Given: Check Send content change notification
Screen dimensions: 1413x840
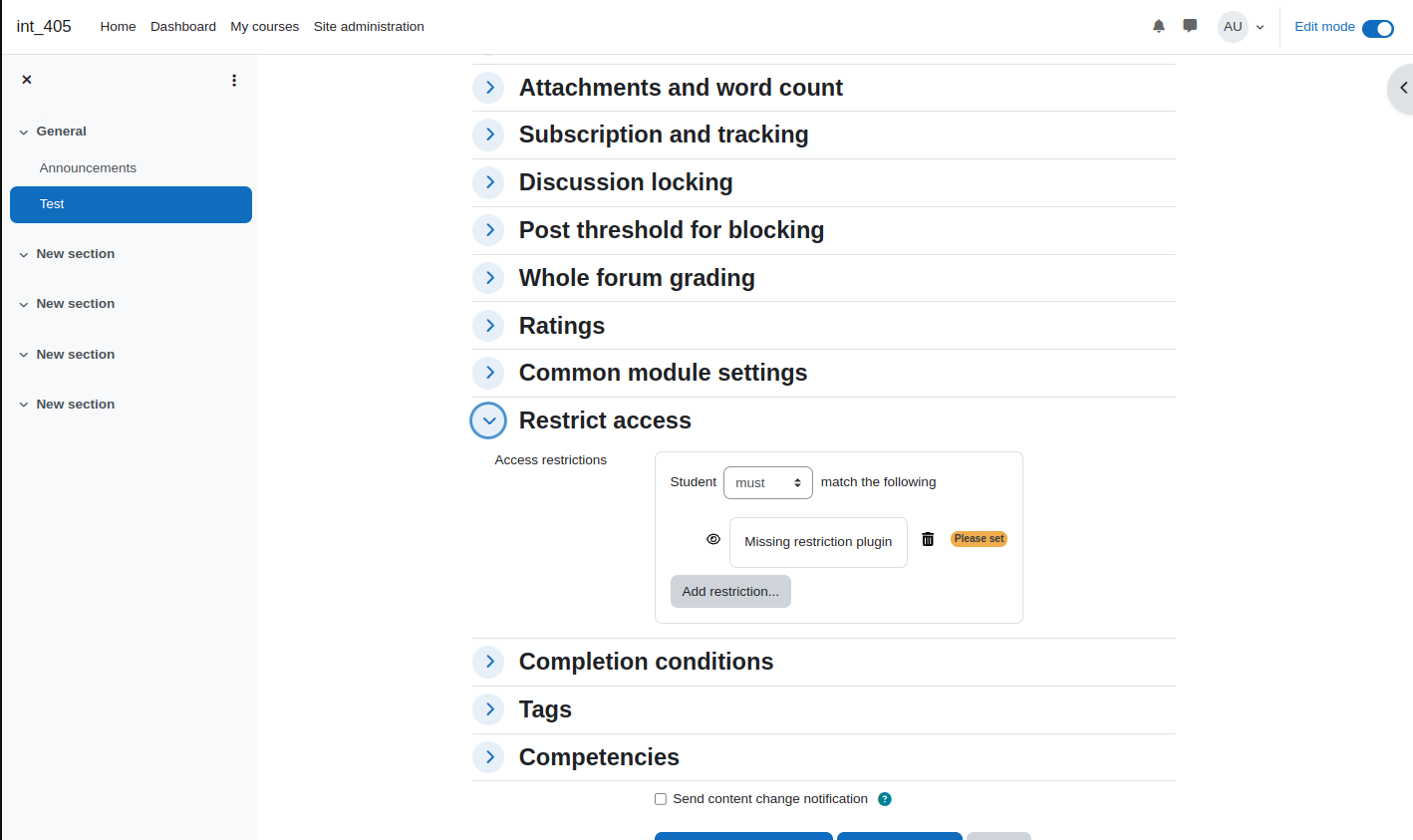Looking at the screenshot, I should point(661,799).
